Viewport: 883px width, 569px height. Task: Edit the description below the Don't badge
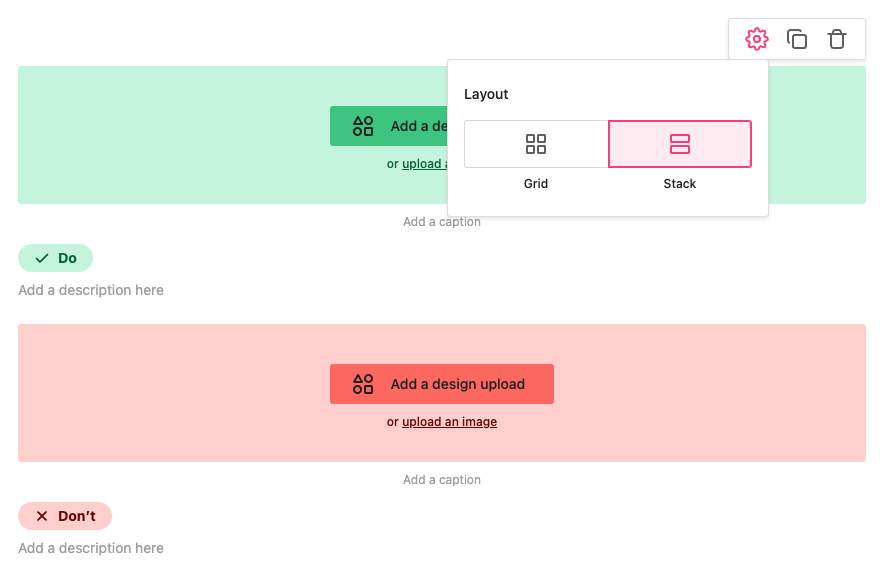(x=91, y=548)
